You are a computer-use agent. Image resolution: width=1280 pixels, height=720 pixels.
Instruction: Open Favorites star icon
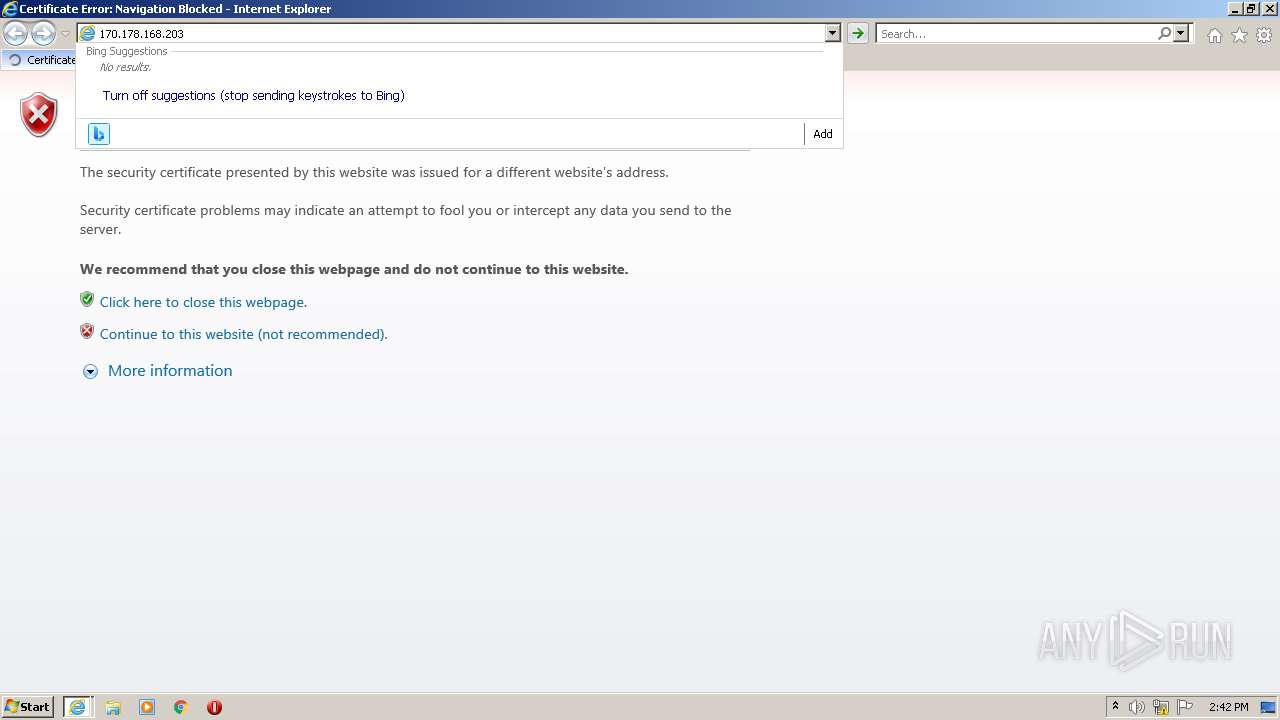(x=1239, y=35)
